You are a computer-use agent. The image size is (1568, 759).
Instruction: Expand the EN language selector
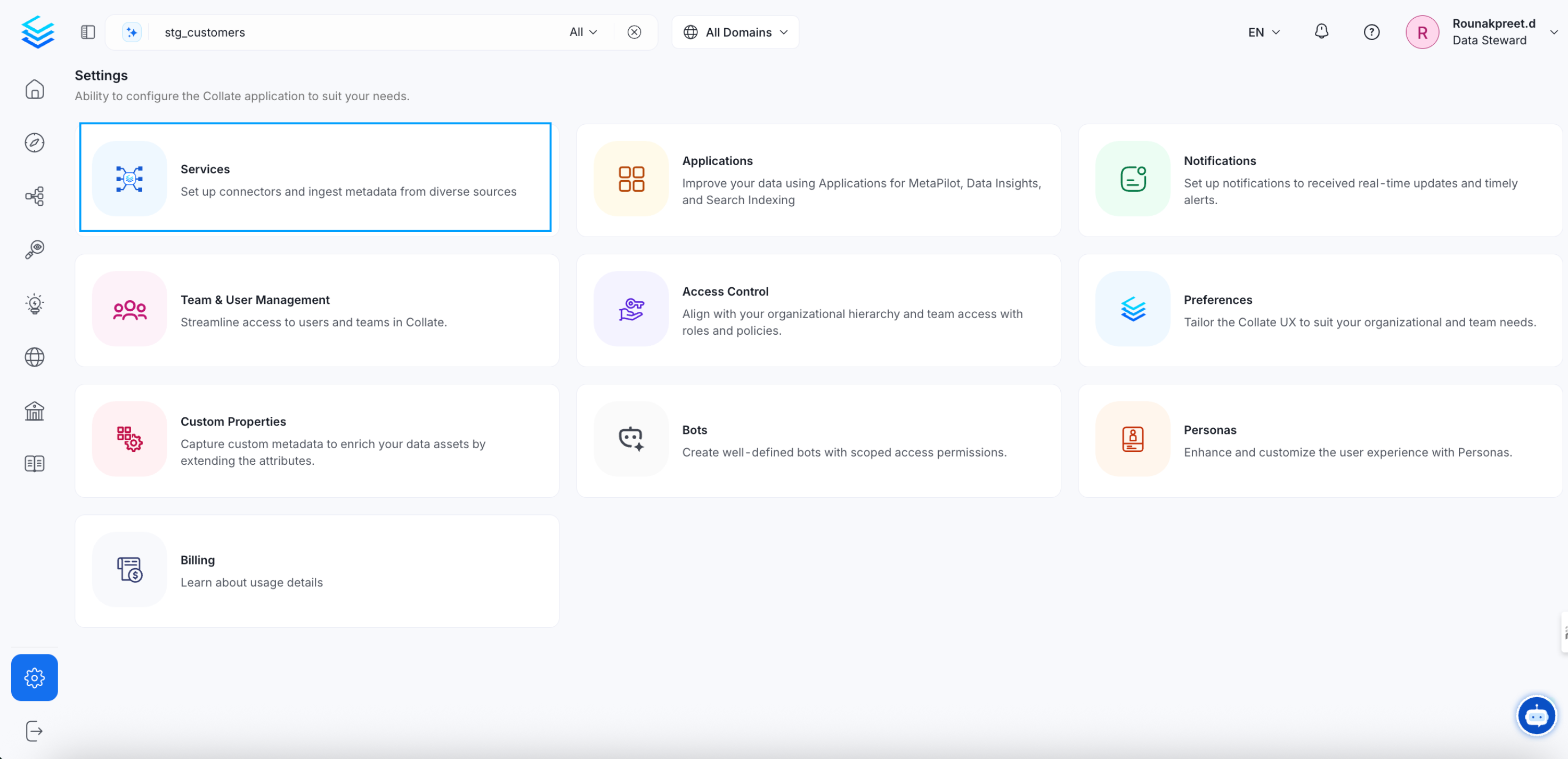[x=1264, y=31]
